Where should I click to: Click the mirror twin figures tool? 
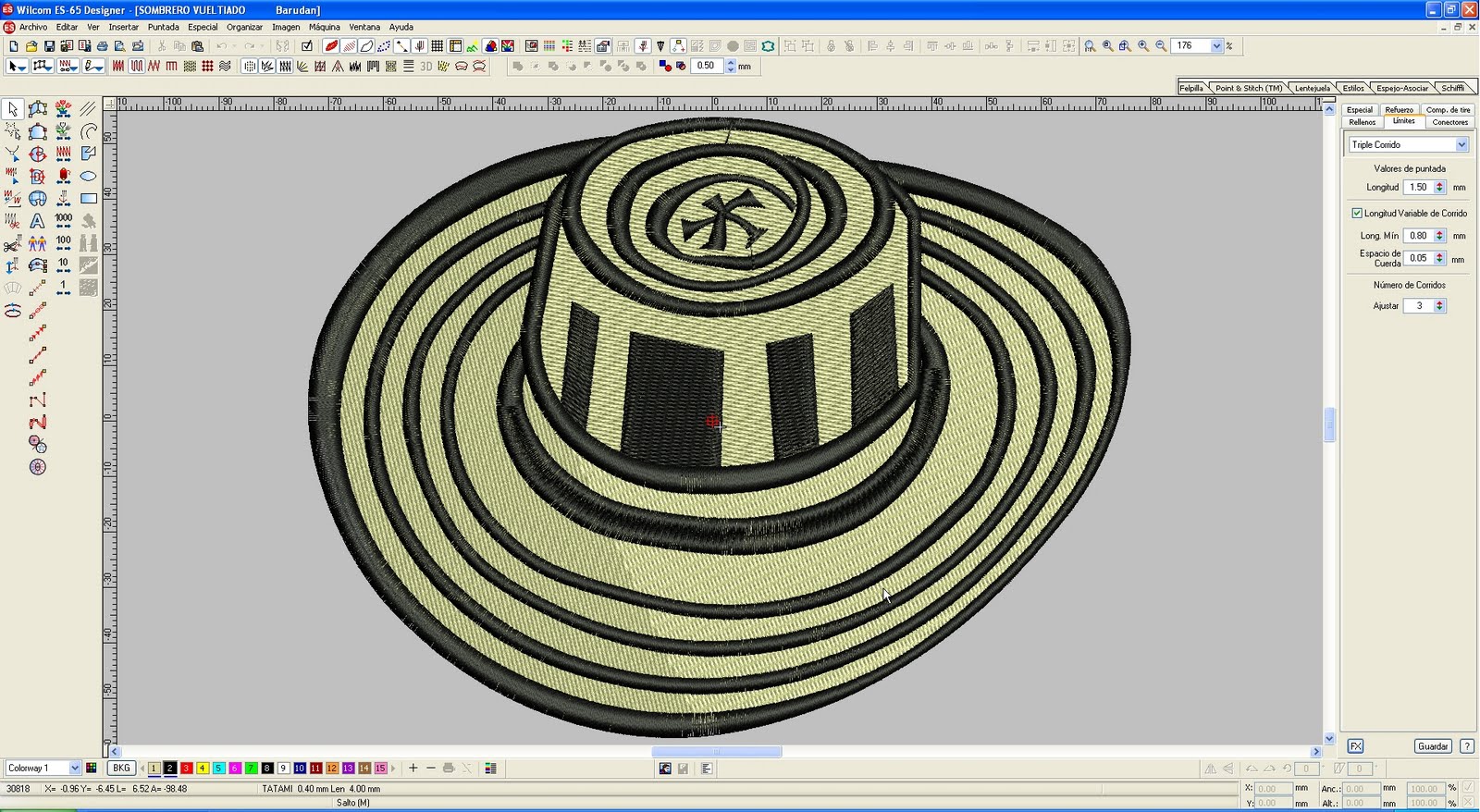coord(38,243)
